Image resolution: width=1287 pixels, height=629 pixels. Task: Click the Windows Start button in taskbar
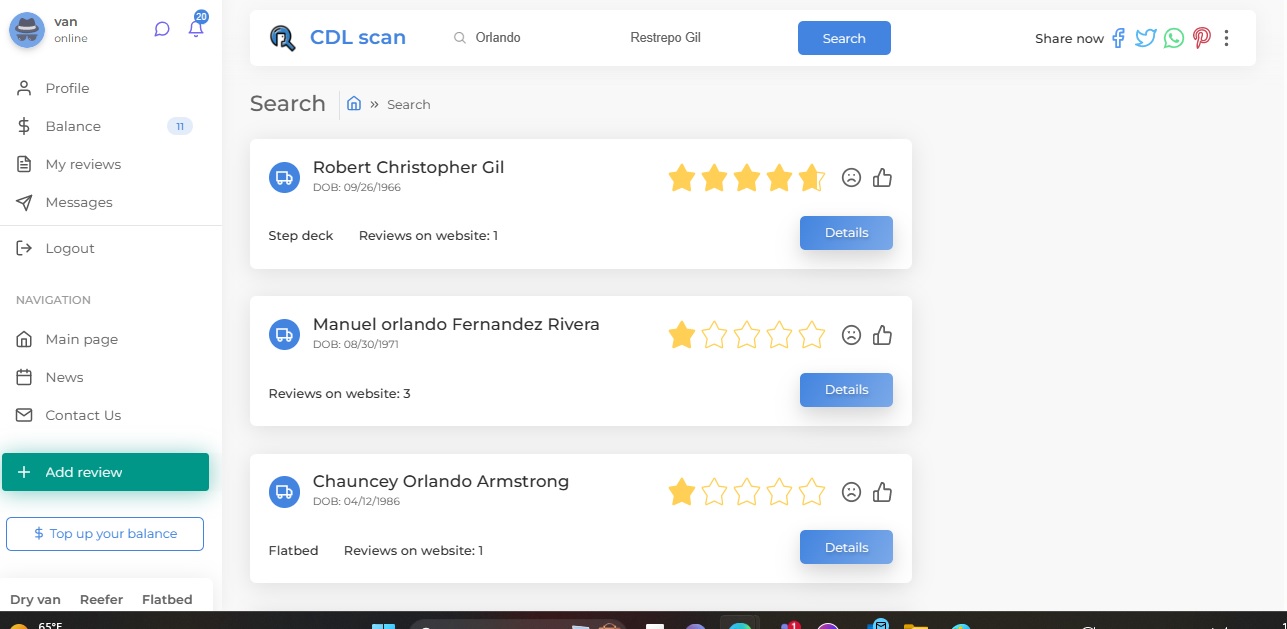click(x=383, y=626)
